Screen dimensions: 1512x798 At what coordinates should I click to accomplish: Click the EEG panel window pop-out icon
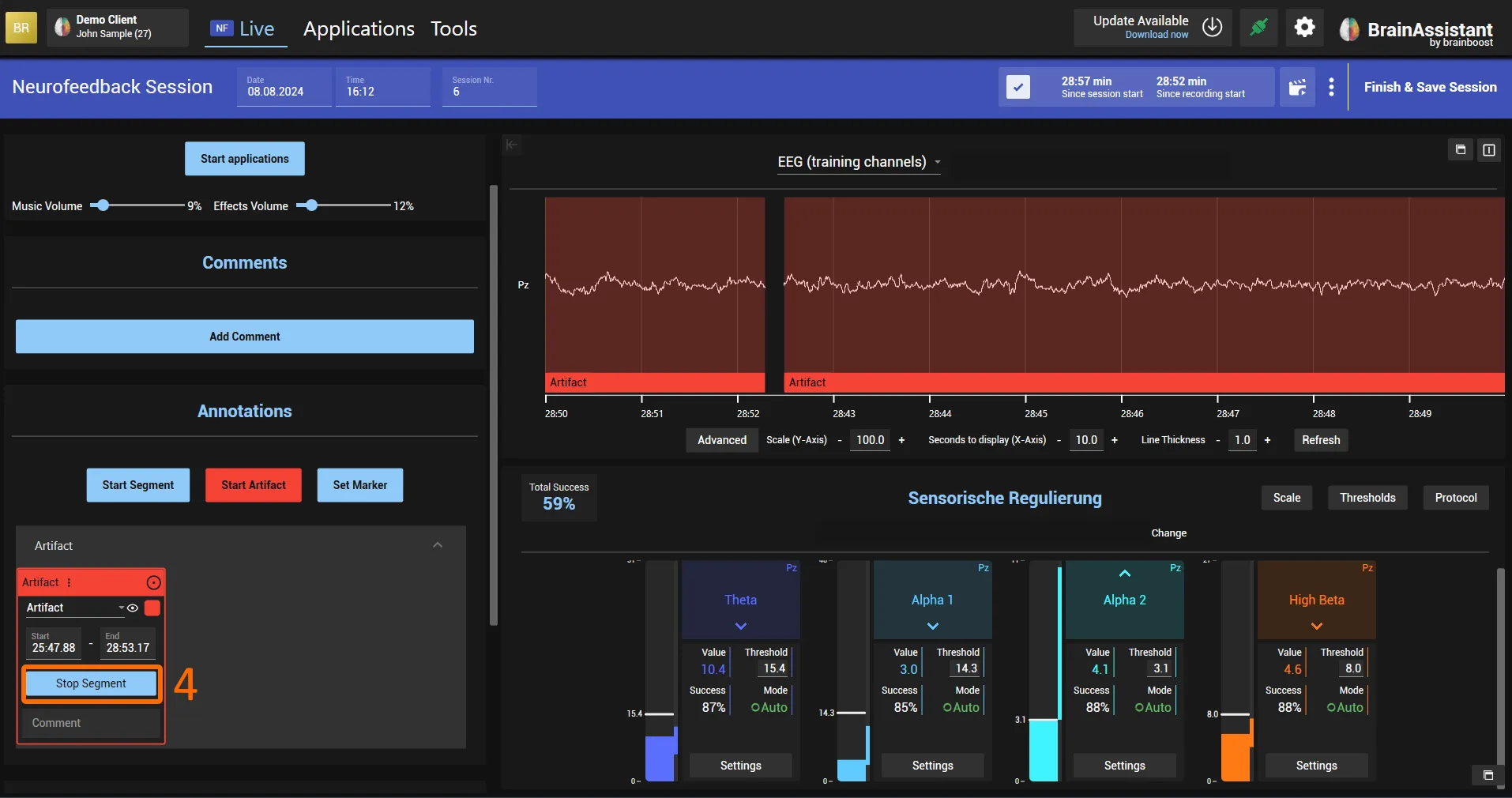pos(1460,149)
